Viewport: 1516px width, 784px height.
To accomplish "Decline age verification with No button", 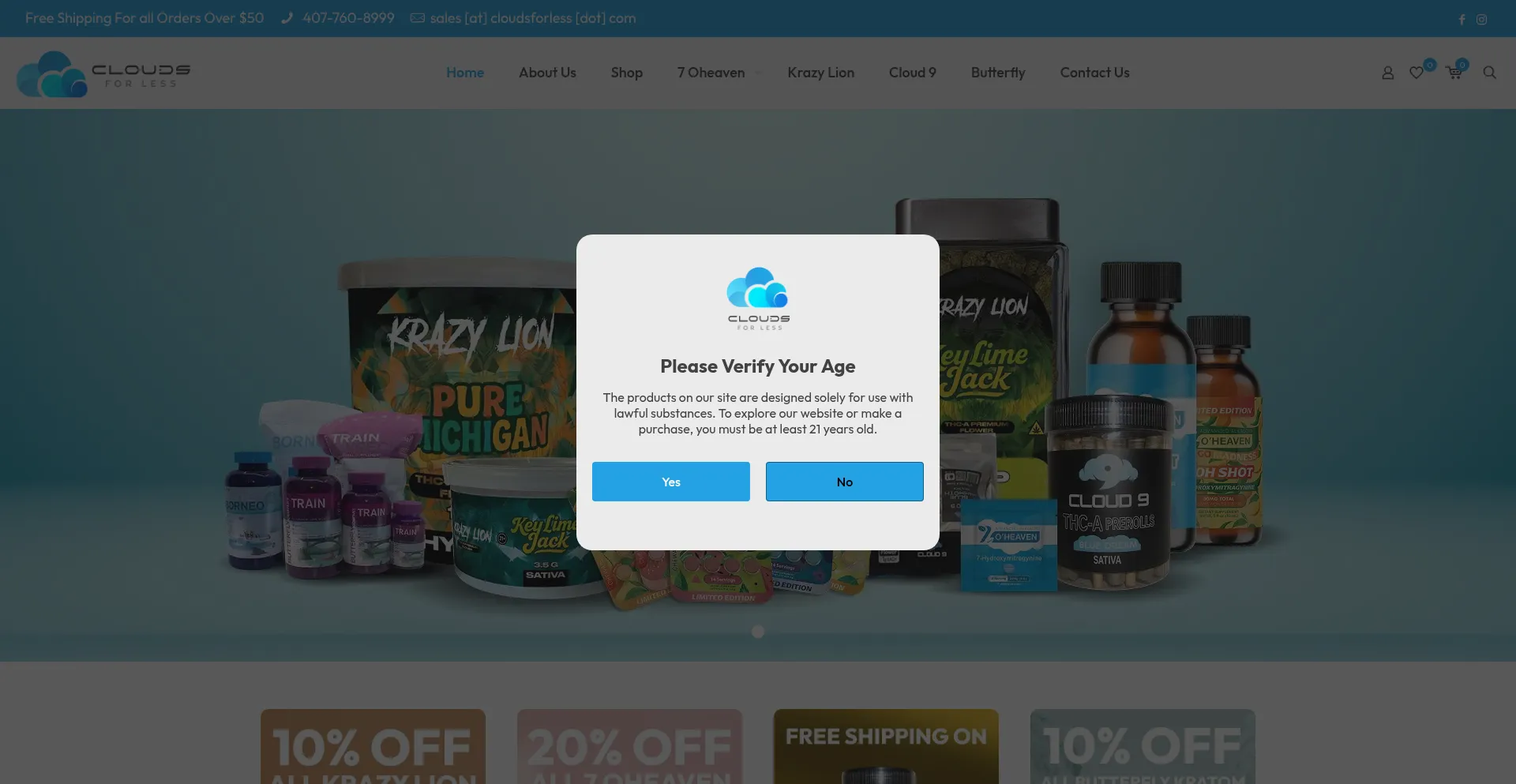I will [x=845, y=482].
